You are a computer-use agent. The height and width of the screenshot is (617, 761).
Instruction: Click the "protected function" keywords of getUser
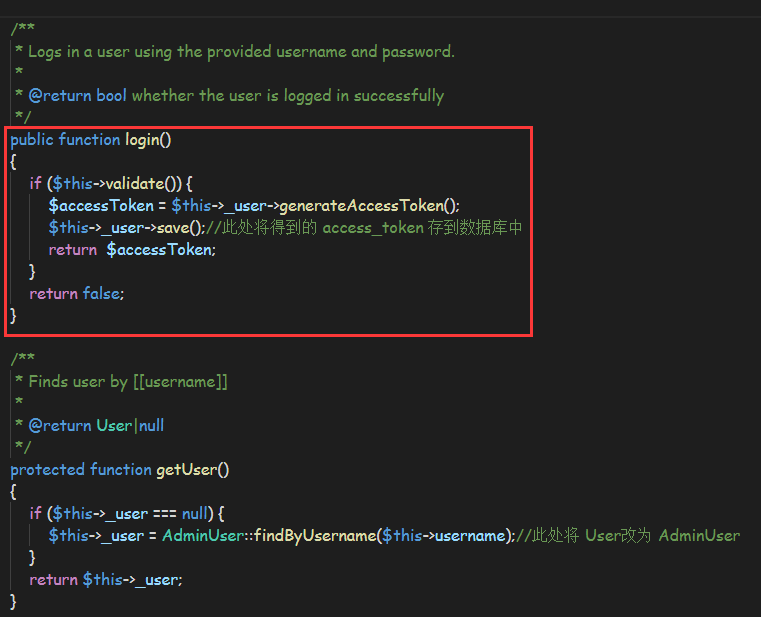click(81, 470)
